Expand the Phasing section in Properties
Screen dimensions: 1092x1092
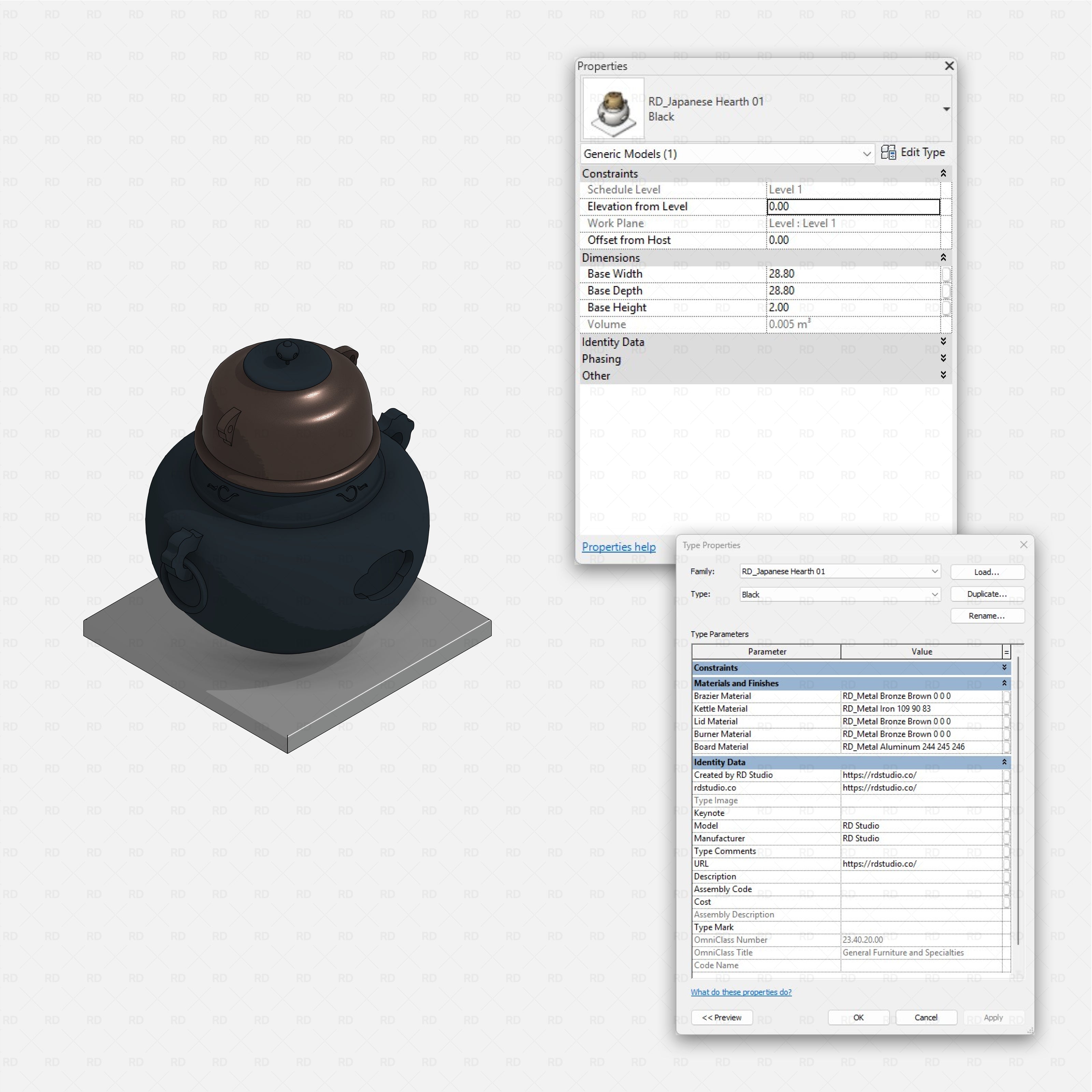point(943,358)
